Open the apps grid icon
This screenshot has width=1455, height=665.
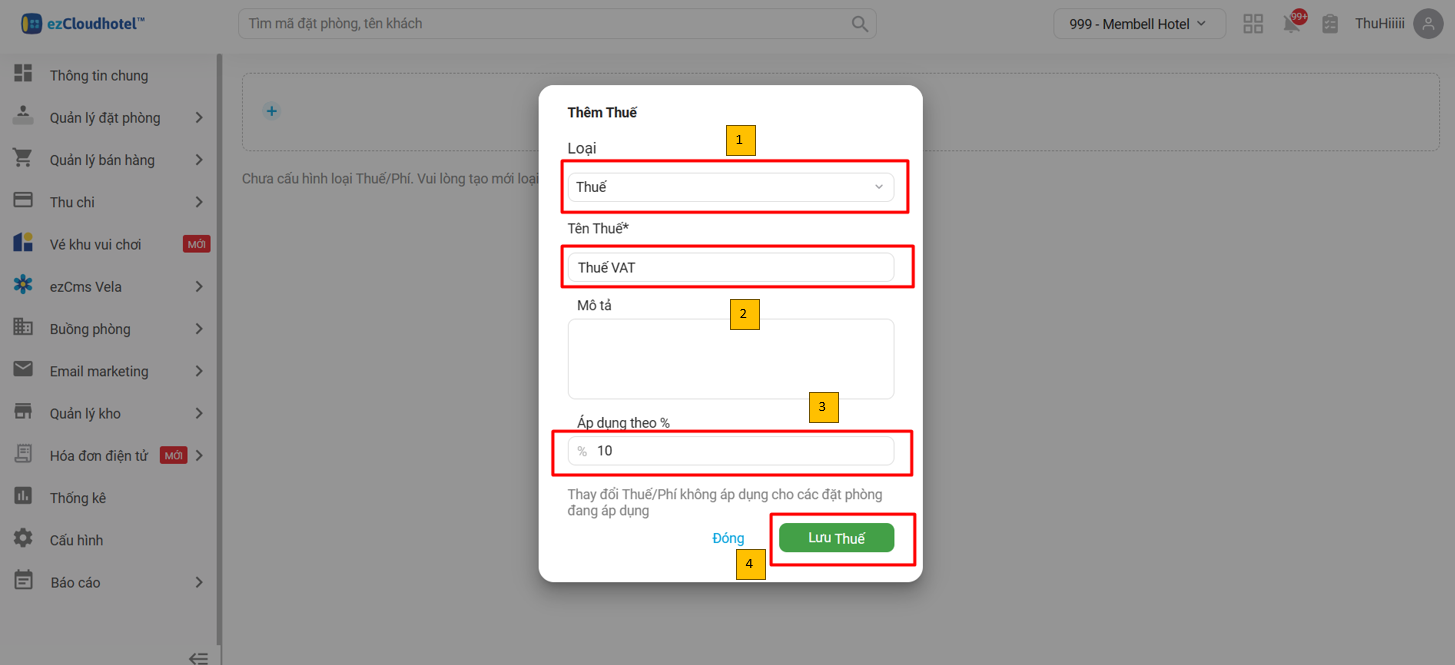pos(1252,24)
